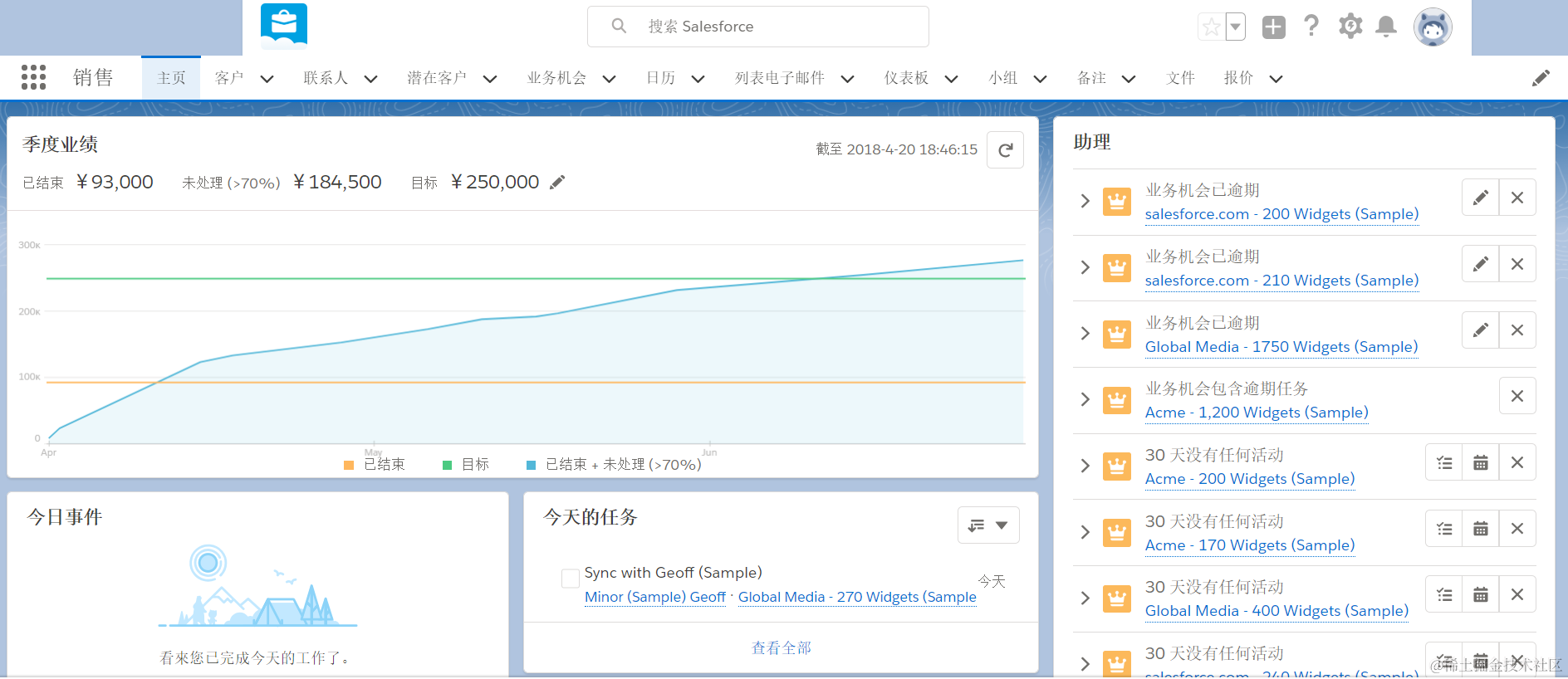
Task: Open the 潜在客户 tab dropdown arrow
Action: (490, 79)
